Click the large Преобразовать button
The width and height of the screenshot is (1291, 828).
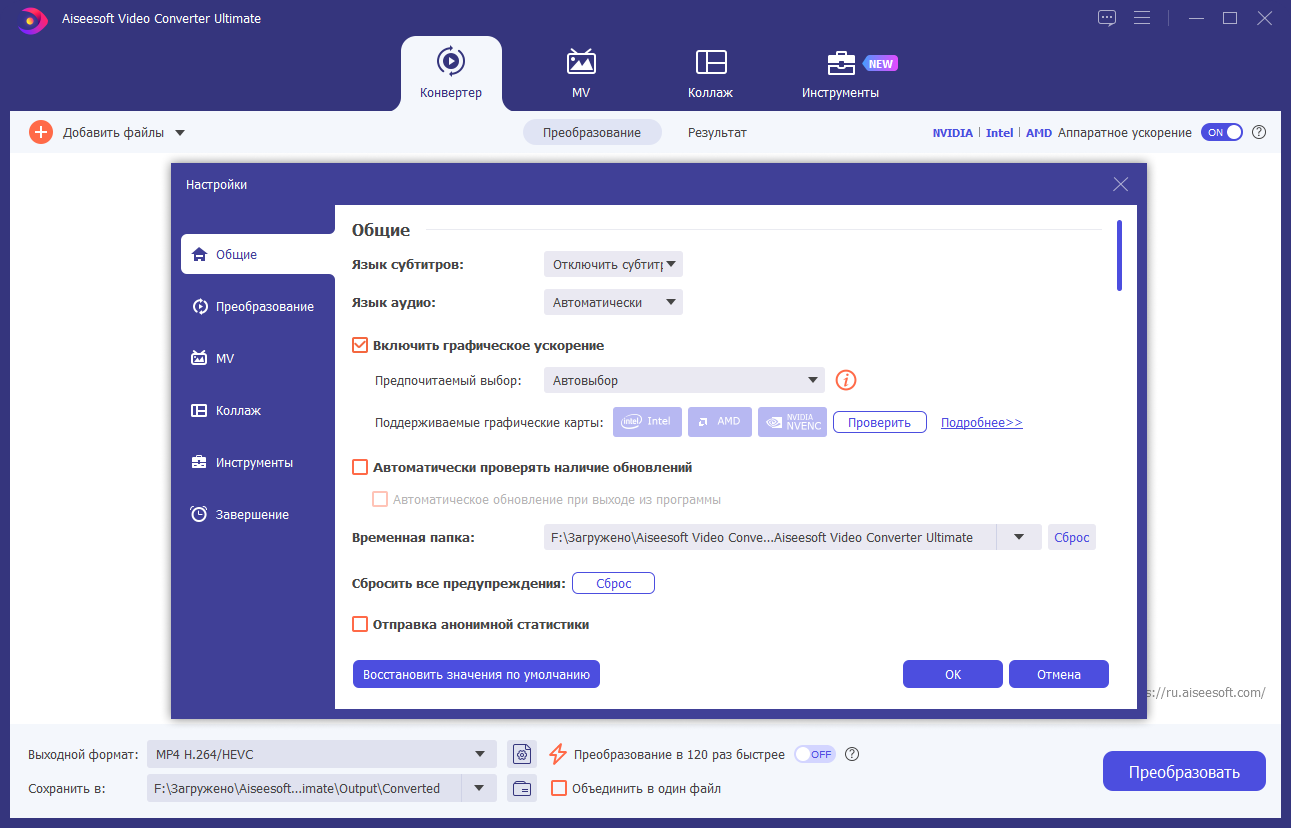click(x=1184, y=771)
